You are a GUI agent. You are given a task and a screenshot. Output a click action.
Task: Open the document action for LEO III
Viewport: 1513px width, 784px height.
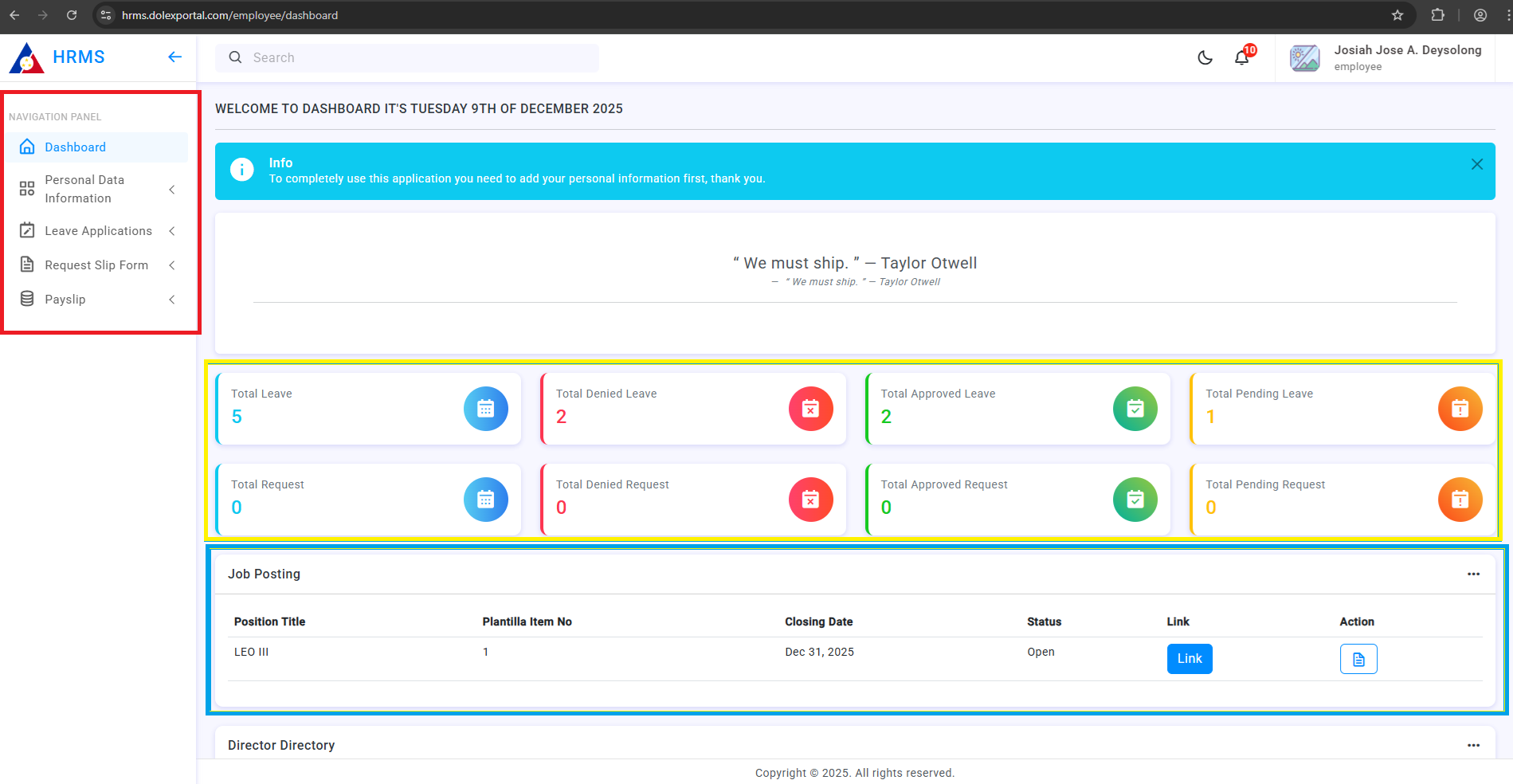[1358, 659]
